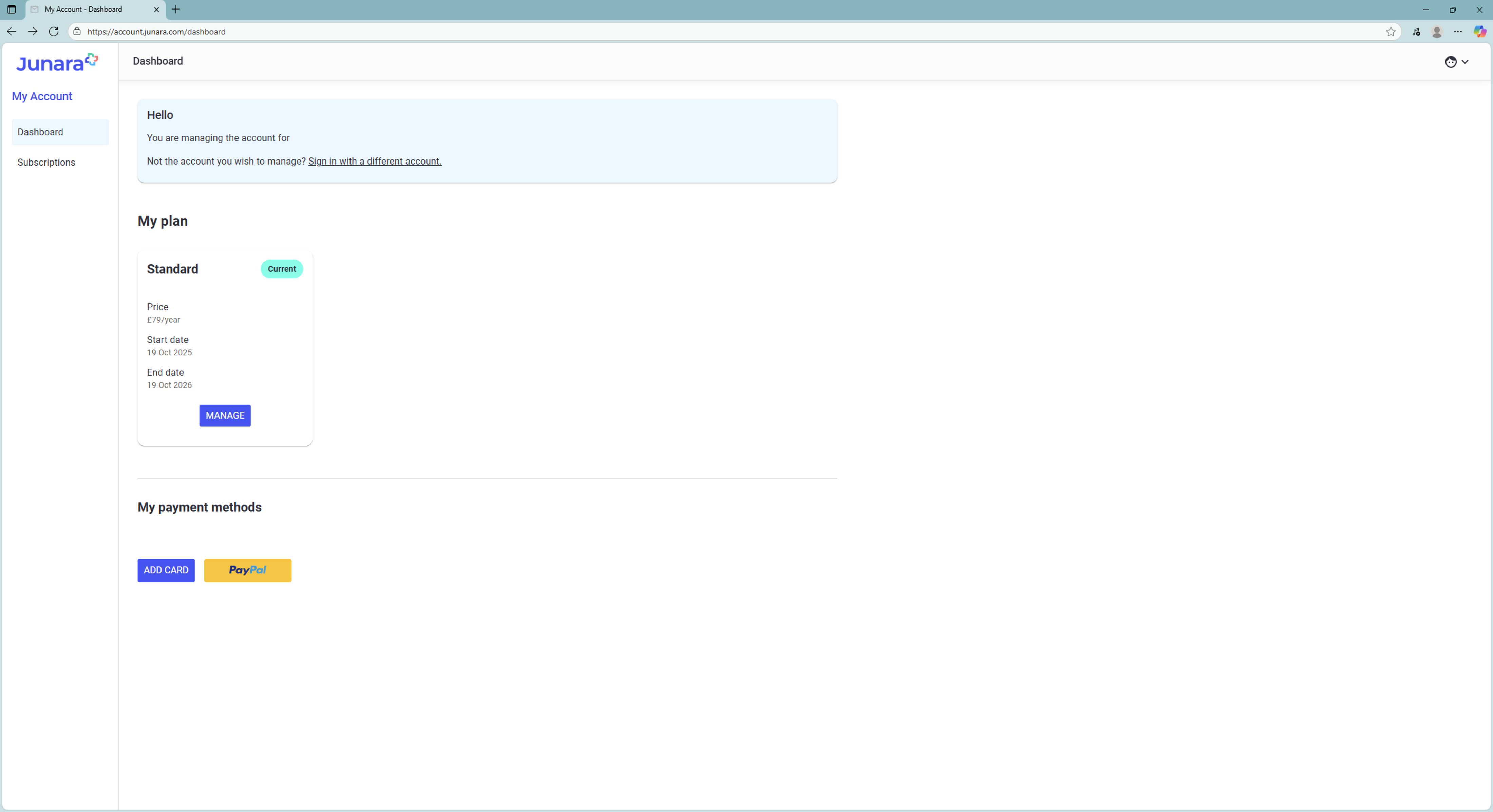Click the Current plan badge

point(282,269)
